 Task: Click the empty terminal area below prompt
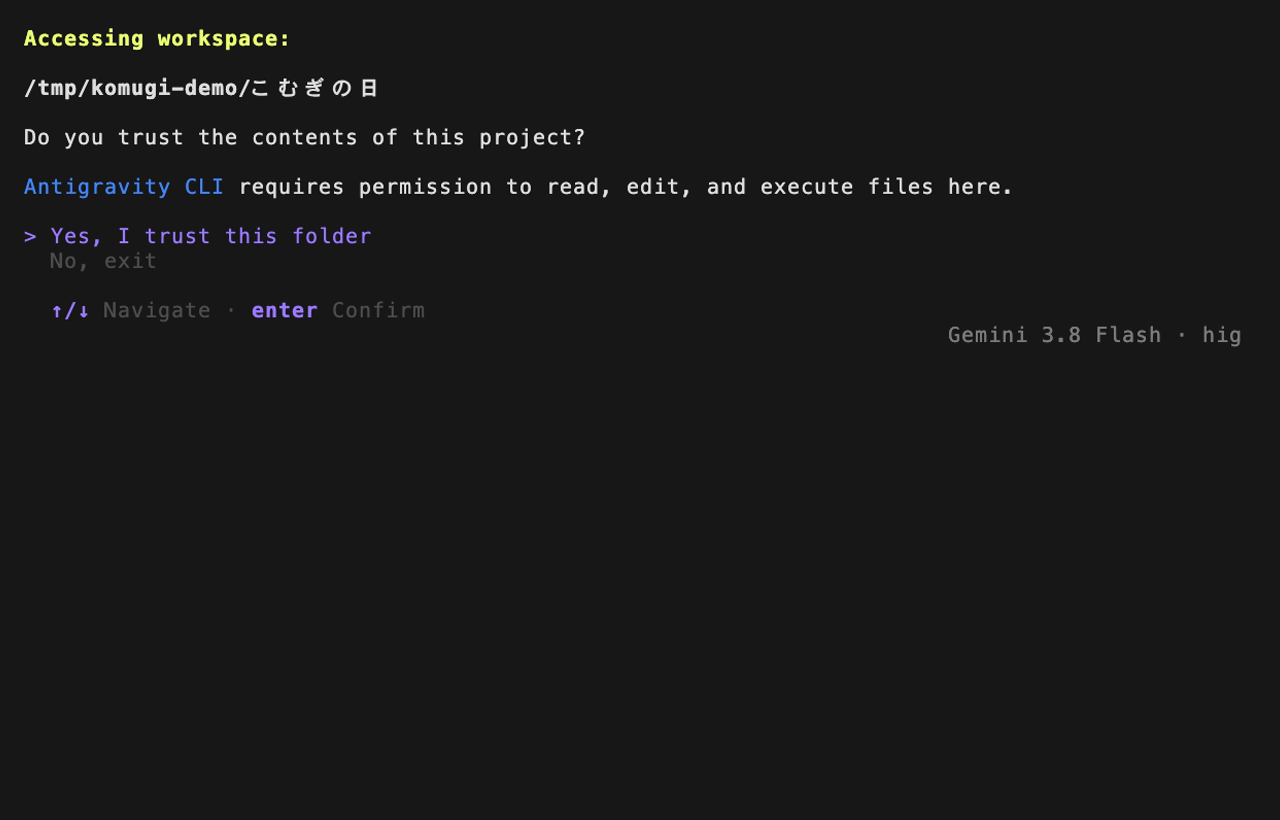(640, 580)
